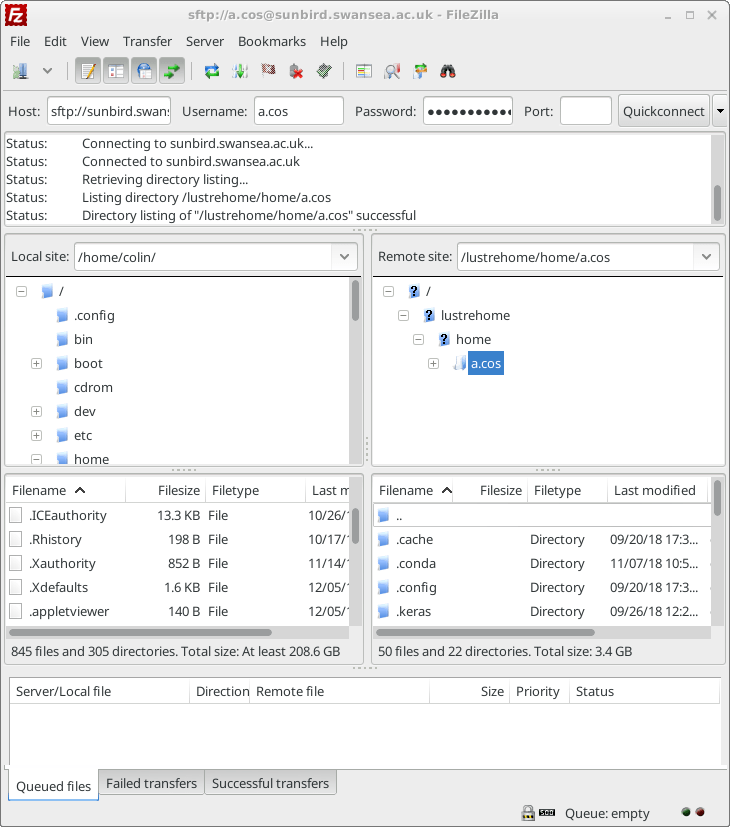Collapse remote lustrehome tree node
The image size is (730, 827).
pyautogui.click(x=404, y=315)
